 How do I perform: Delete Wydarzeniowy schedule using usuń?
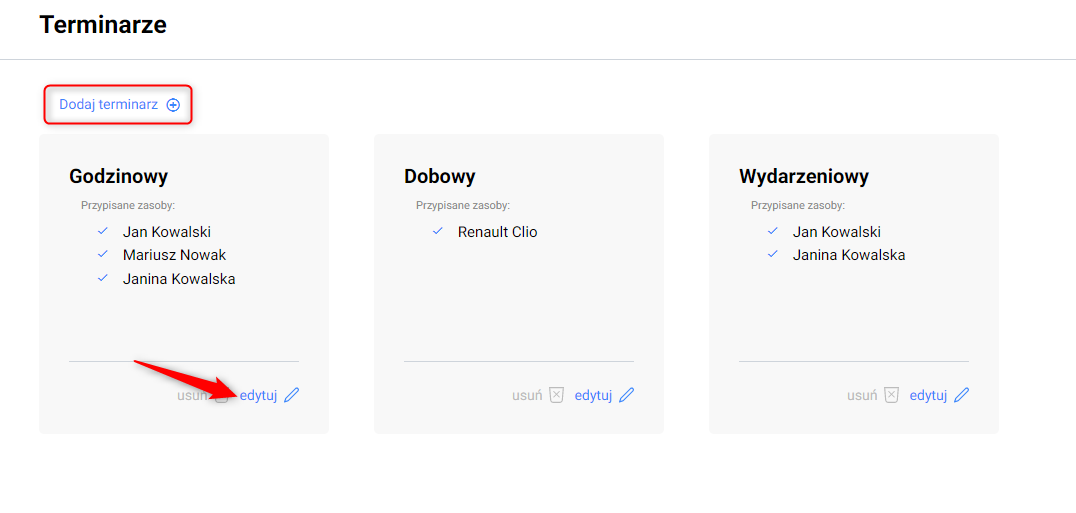862,395
